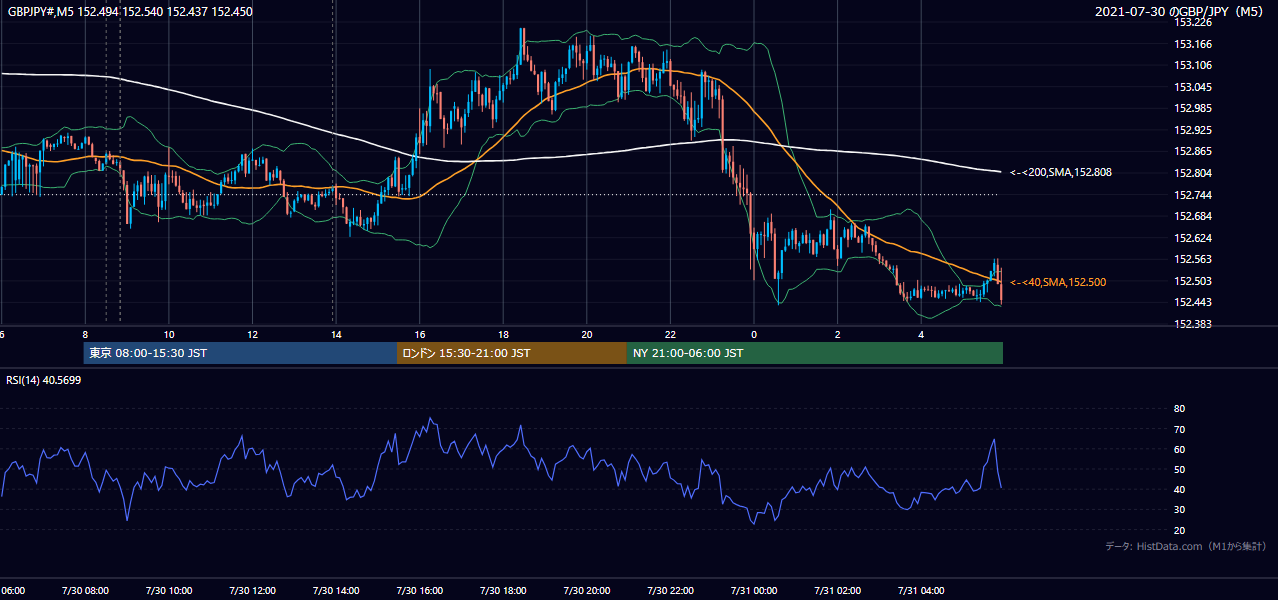Click price axis value 152.503
Image resolution: width=1278 pixels, height=600 pixels.
(x=1193, y=281)
